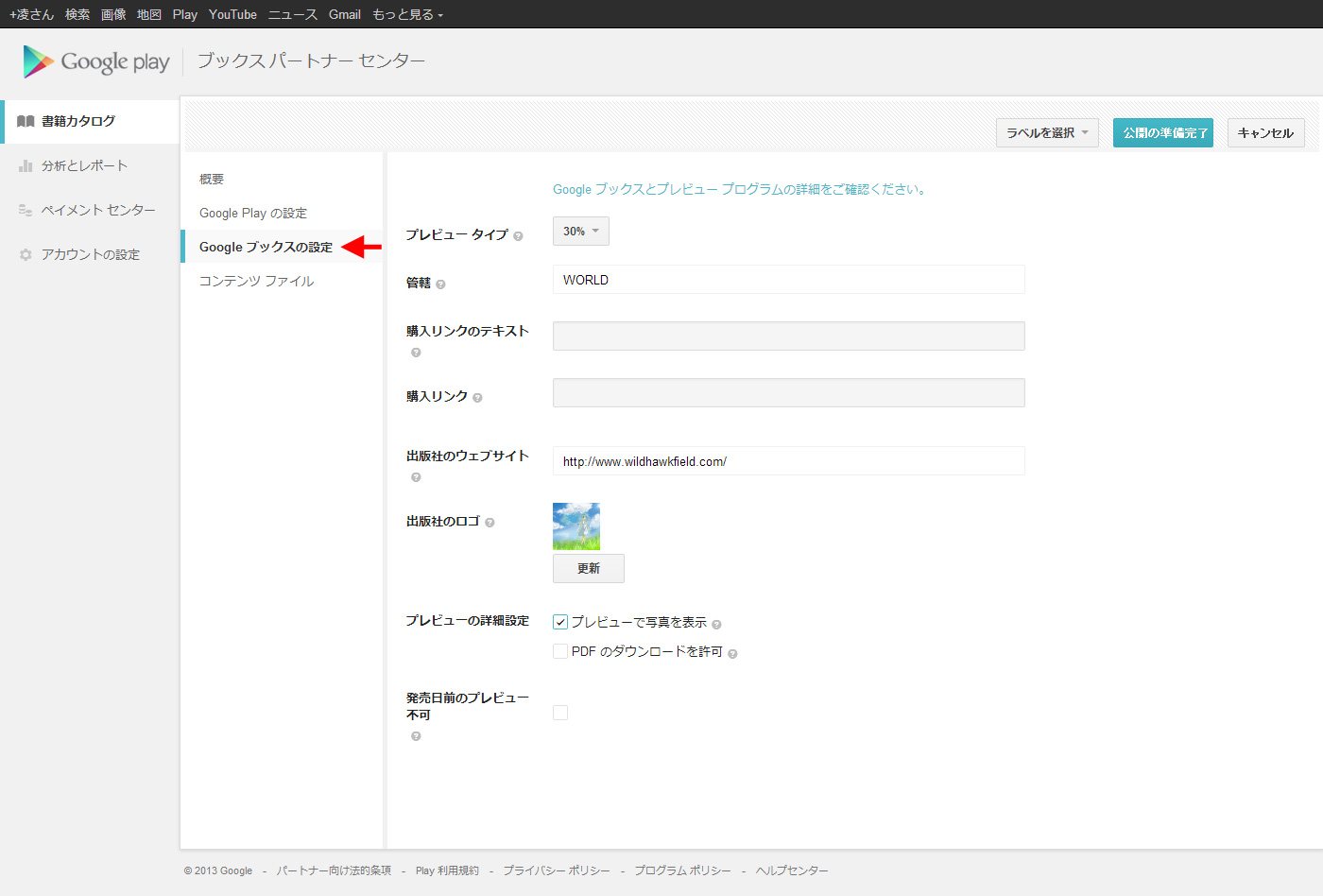
Task: Open 検索 in top bar
Action: pyautogui.click(x=77, y=14)
